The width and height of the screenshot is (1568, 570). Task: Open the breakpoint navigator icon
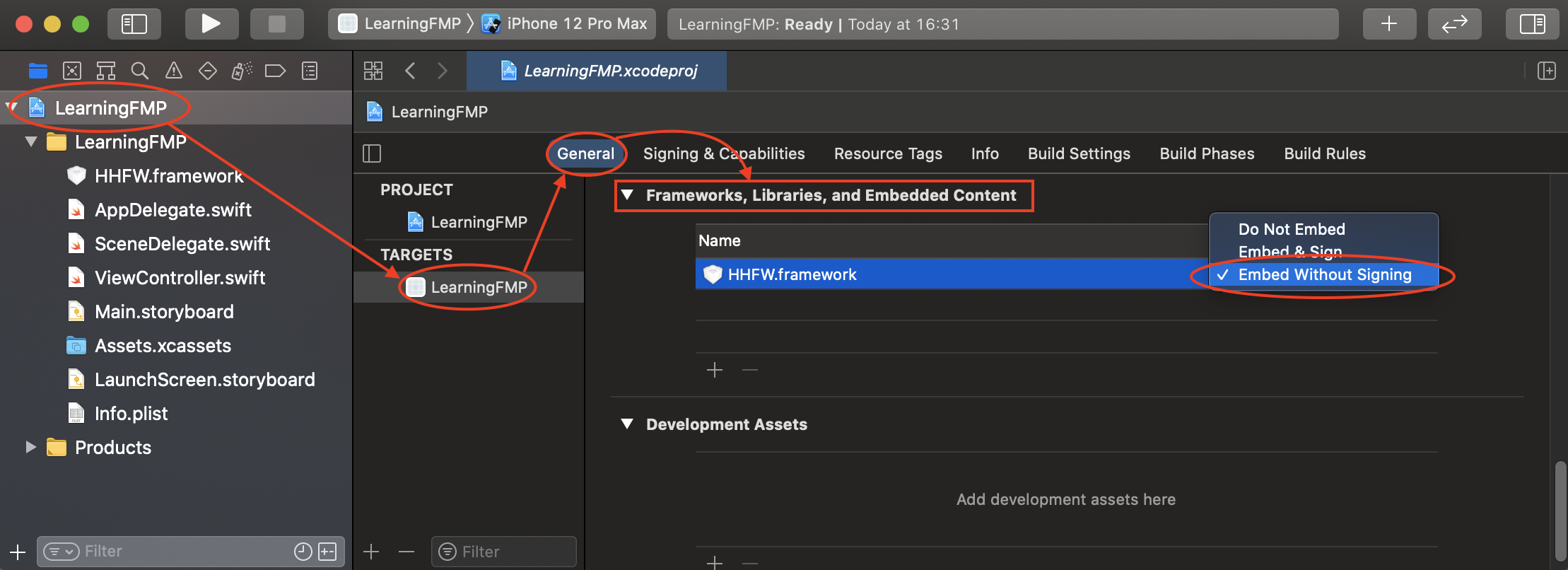275,71
